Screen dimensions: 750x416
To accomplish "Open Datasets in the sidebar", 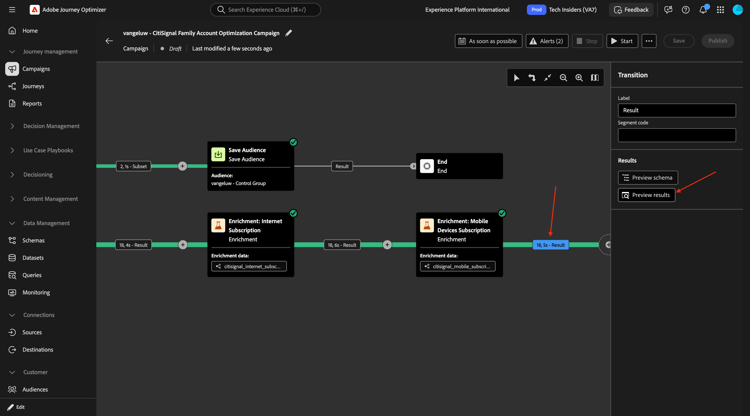I will (x=33, y=258).
